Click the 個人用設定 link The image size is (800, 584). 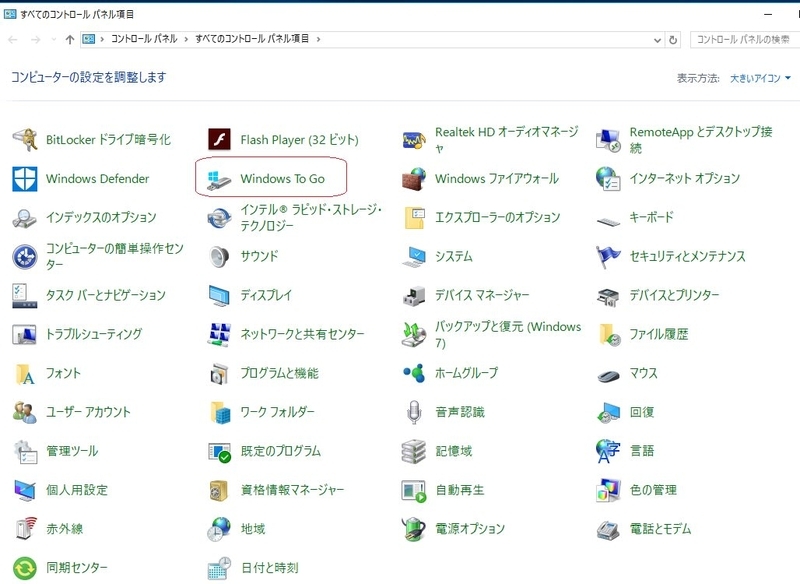tap(77, 490)
